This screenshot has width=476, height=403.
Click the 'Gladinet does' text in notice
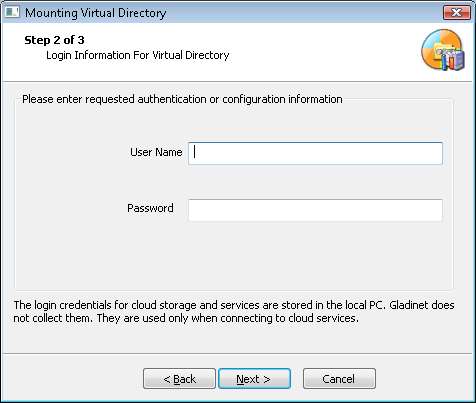click(422, 305)
